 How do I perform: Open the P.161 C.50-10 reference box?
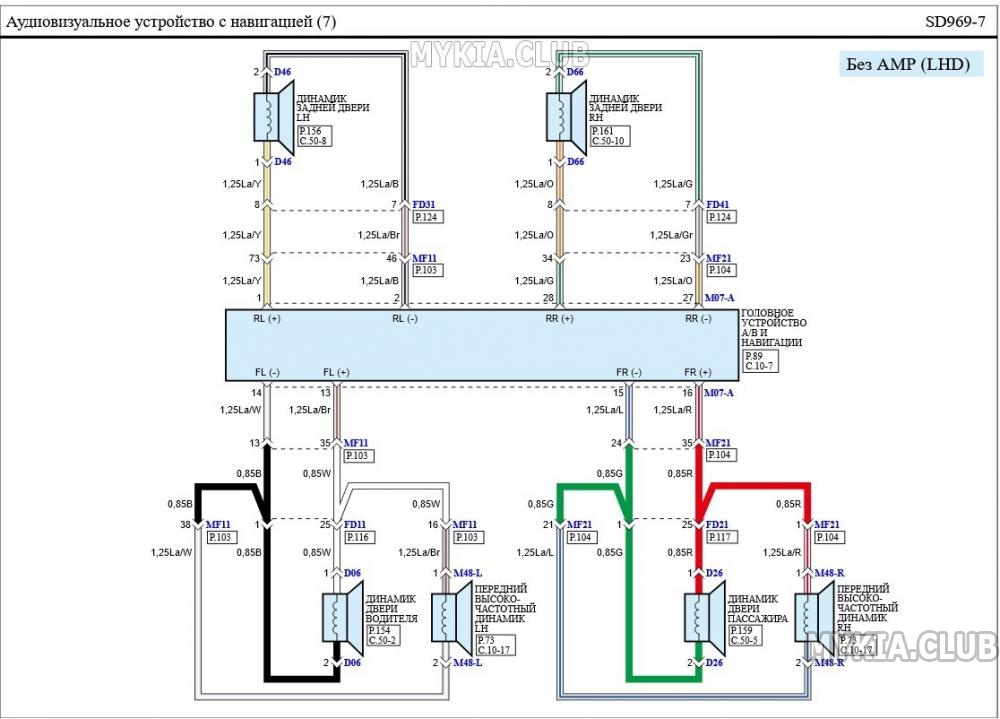[610, 135]
